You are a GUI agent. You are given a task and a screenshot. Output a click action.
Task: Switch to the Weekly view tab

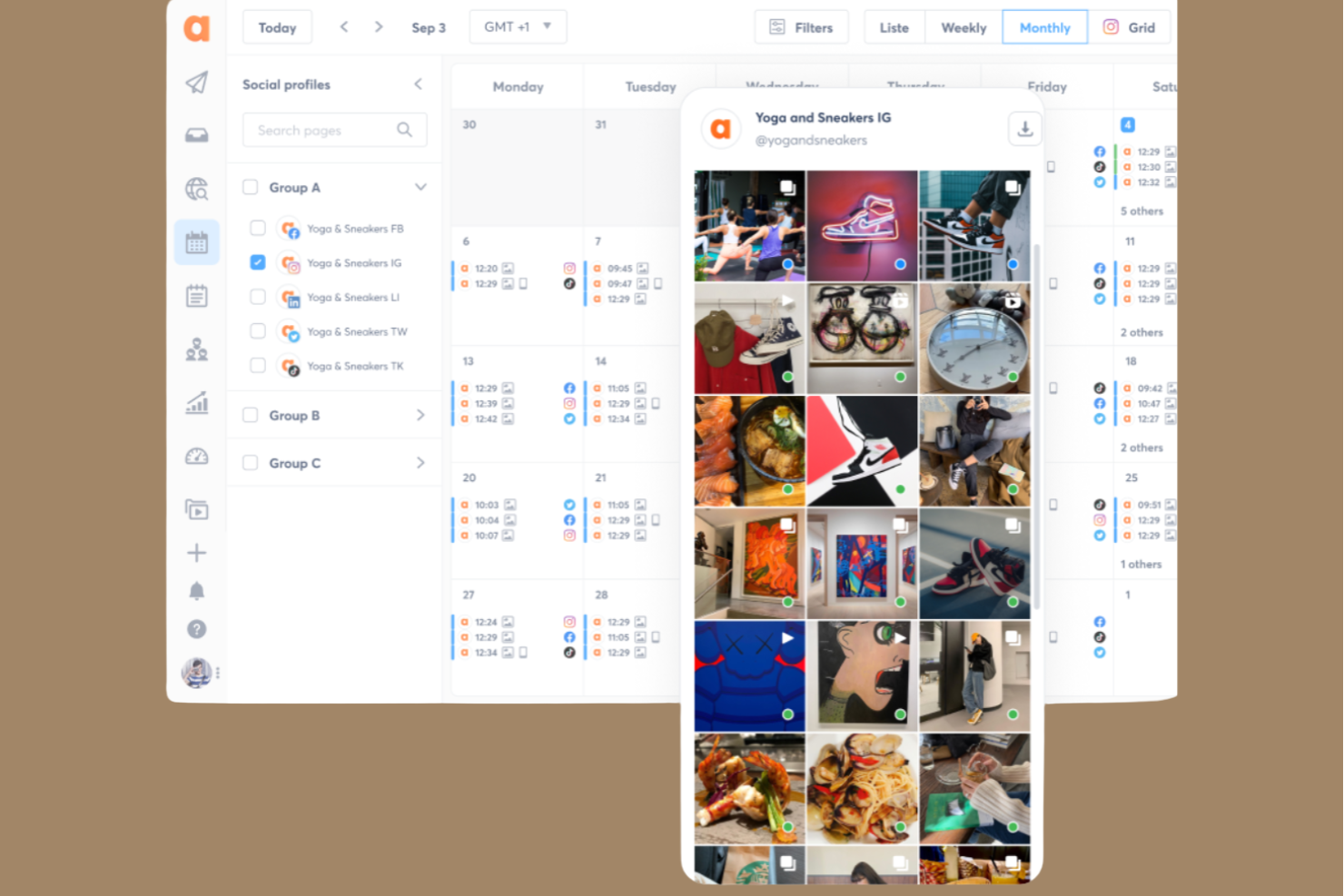point(963,27)
